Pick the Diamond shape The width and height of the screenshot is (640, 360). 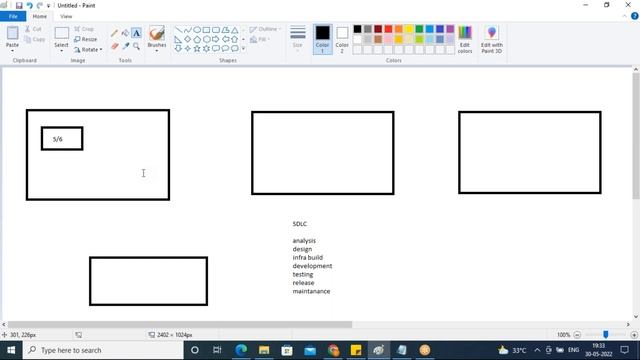point(187,39)
